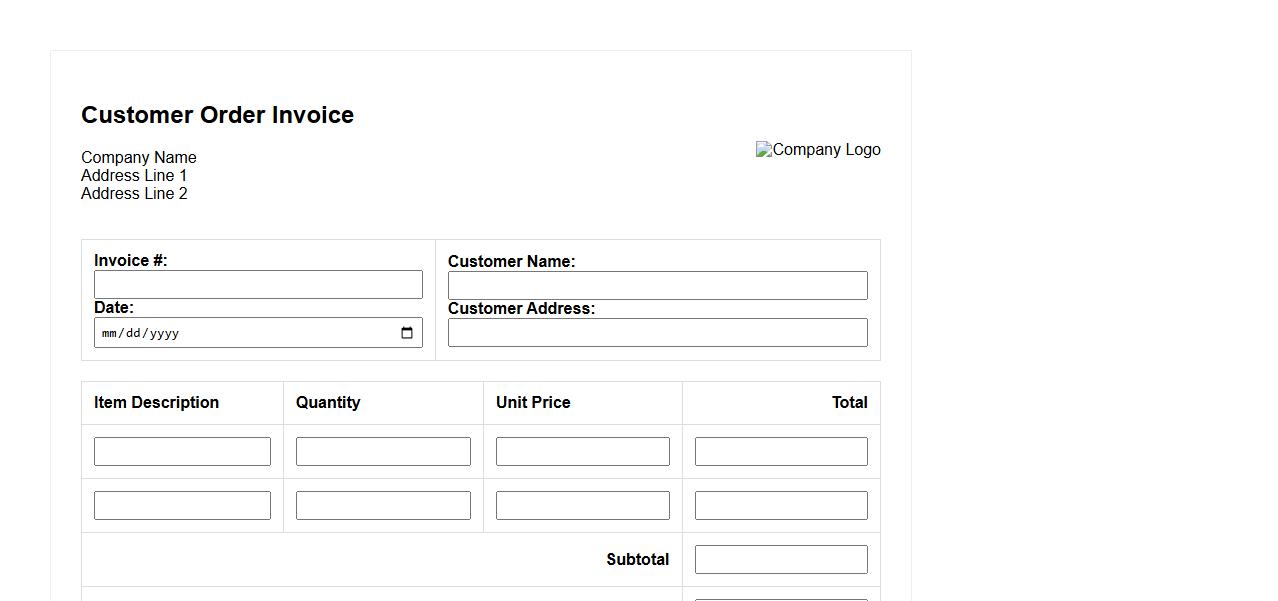The height and width of the screenshot is (601, 1278).
Task: Click the Unit Price column header
Action: point(533,403)
